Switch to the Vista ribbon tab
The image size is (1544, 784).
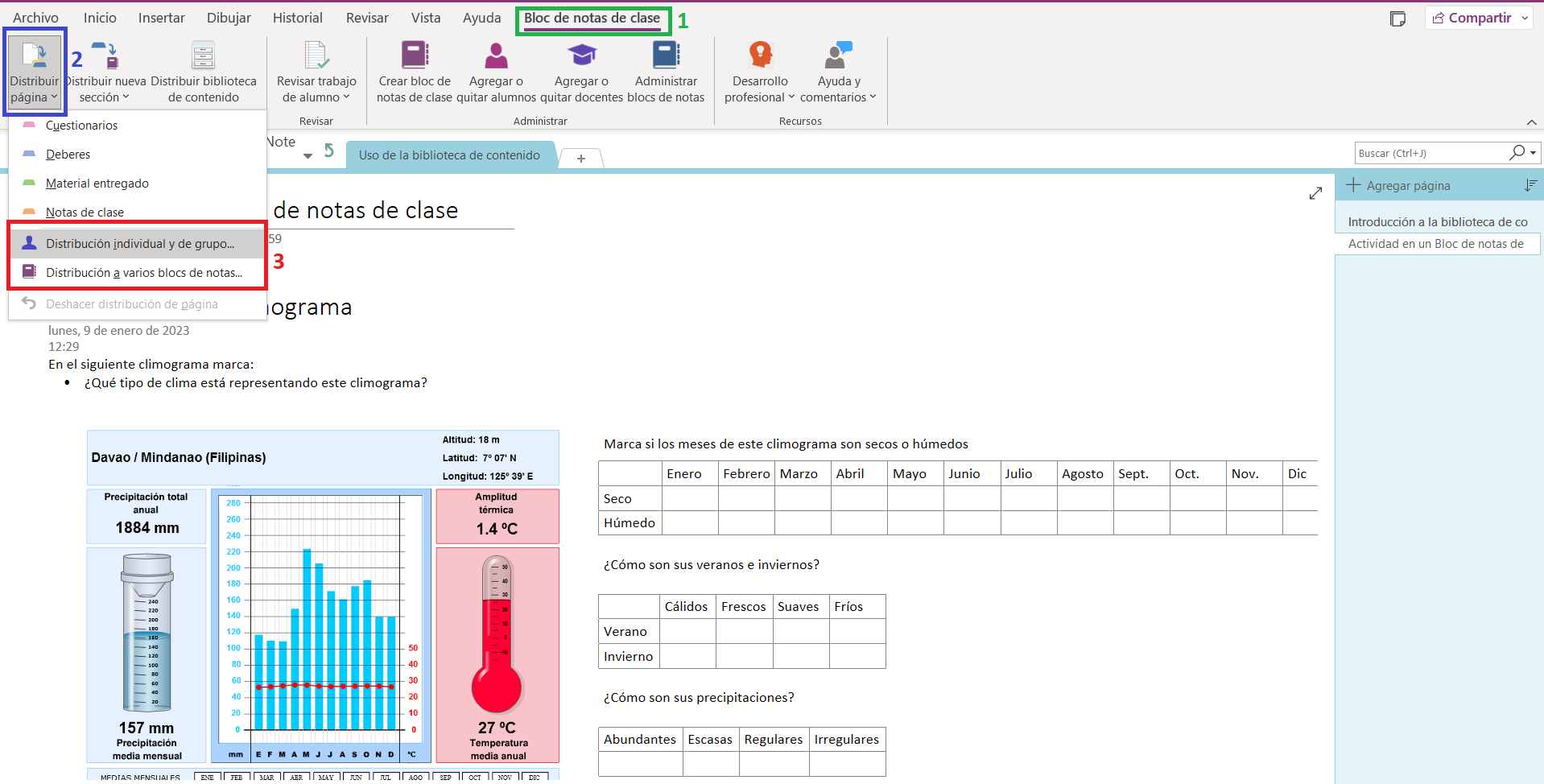click(x=426, y=17)
